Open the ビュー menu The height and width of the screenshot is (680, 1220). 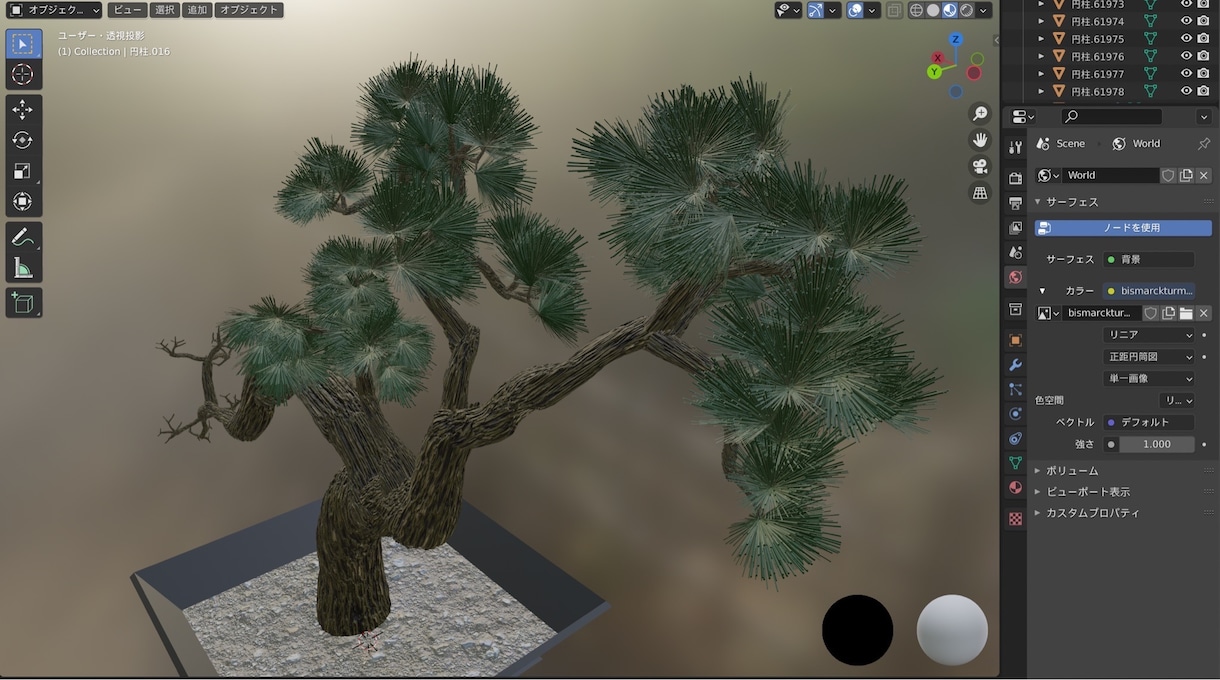click(127, 10)
